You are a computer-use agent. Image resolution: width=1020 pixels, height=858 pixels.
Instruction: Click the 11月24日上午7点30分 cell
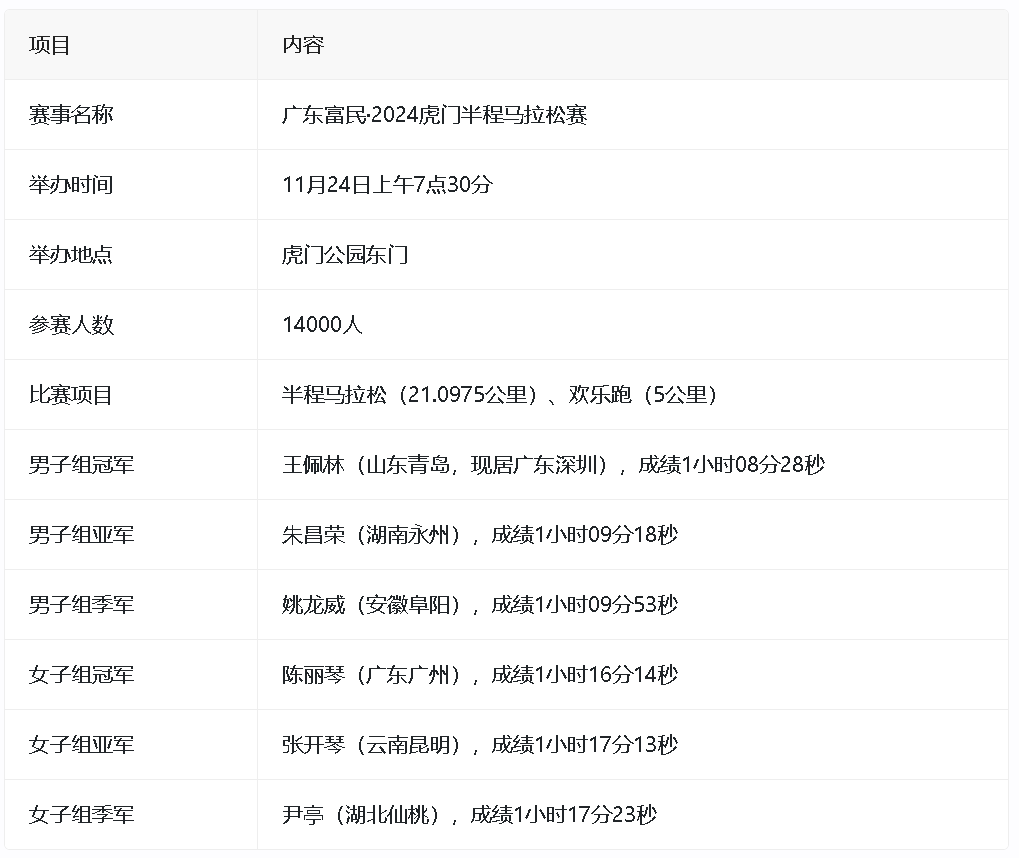(388, 185)
